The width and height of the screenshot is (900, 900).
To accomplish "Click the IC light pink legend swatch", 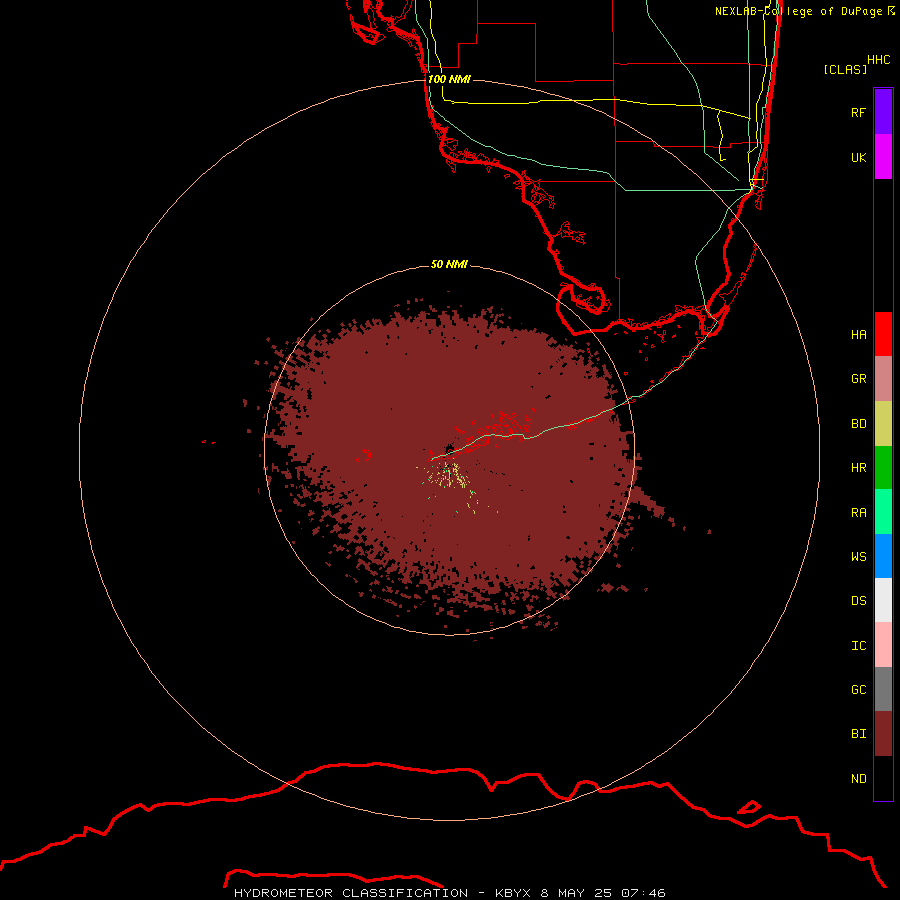I will click(883, 645).
